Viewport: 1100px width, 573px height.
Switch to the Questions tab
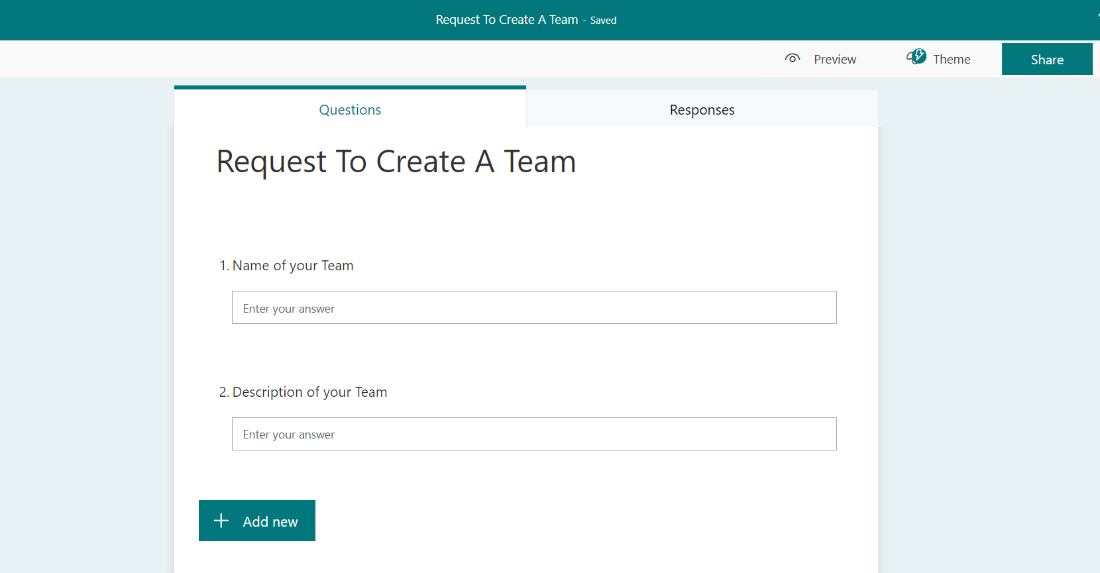coord(350,109)
